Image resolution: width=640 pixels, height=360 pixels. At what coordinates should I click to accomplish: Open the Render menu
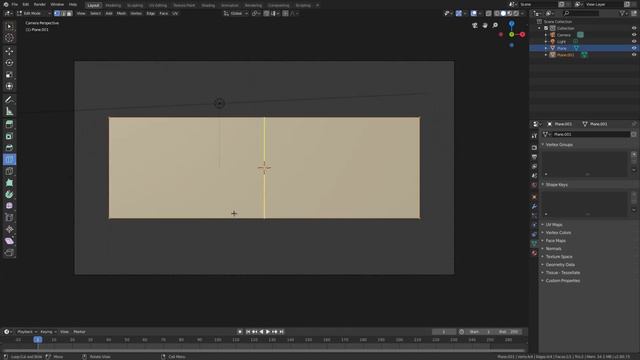[x=40, y=4]
